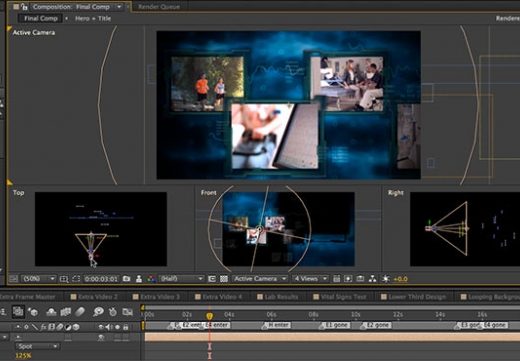
Task: Toggle Hide Shy Layers icon in timeline
Action: coord(51,312)
